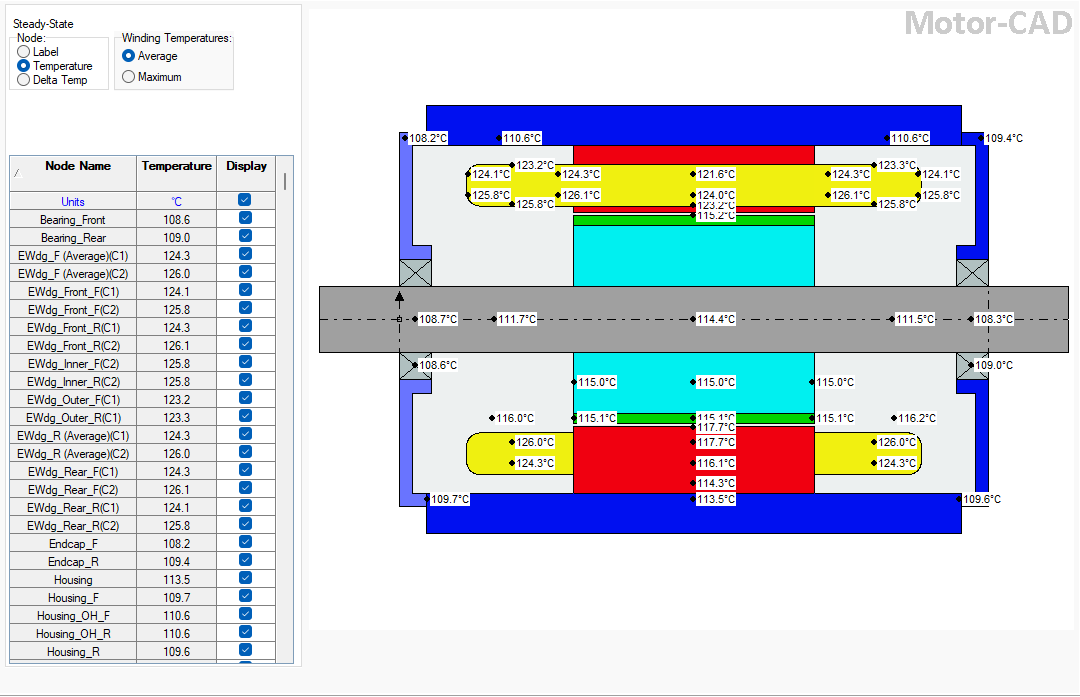The image size is (1080, 697).
Task: Select EWdg_F (Average)(C2) row name
Action: 72,273
